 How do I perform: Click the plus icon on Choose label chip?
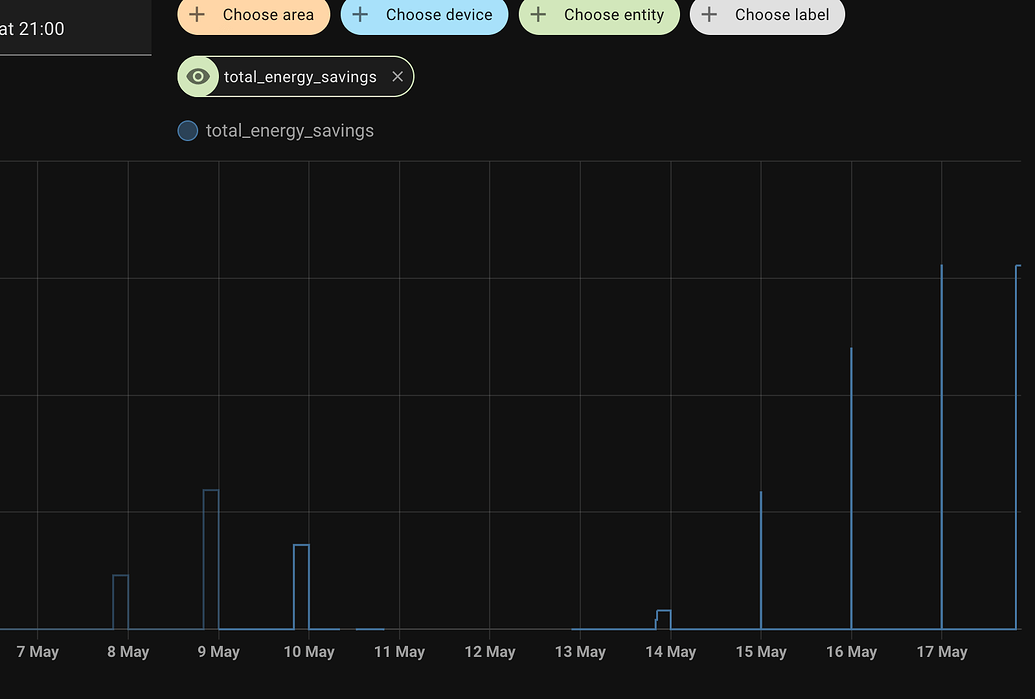(x=710, y=15)
